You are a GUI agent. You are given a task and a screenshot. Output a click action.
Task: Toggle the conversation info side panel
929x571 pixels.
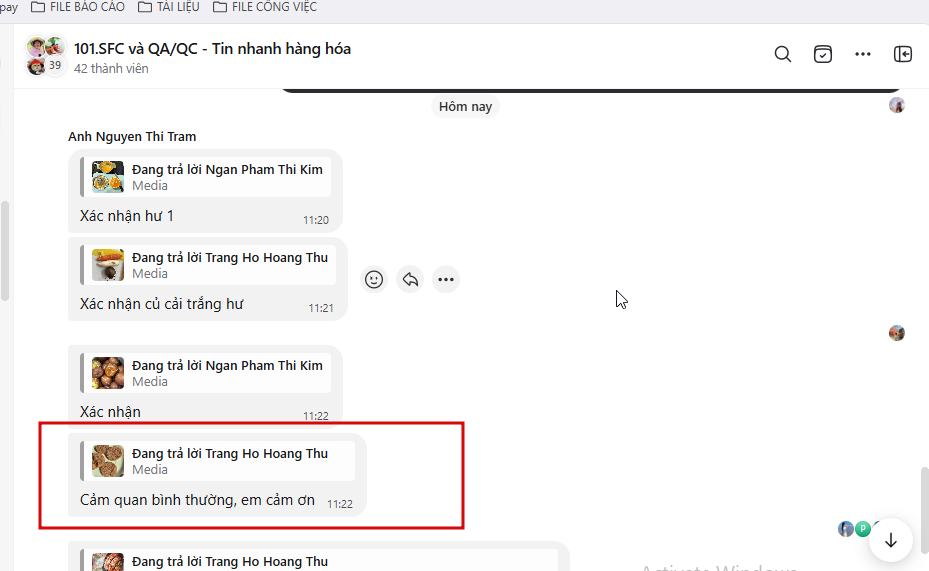click(x=902, y=54)
